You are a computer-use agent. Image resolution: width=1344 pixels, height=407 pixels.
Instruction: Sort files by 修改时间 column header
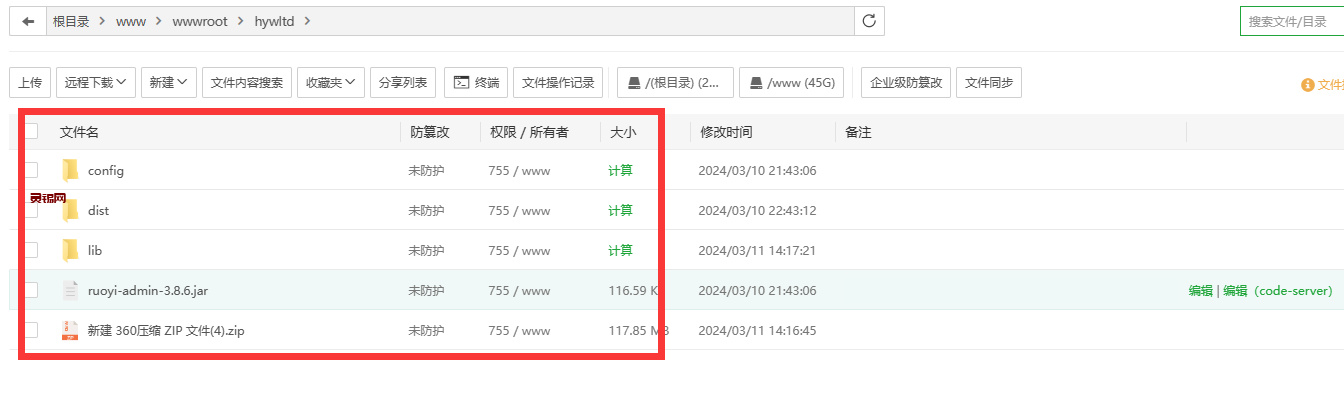coord(726,132)
